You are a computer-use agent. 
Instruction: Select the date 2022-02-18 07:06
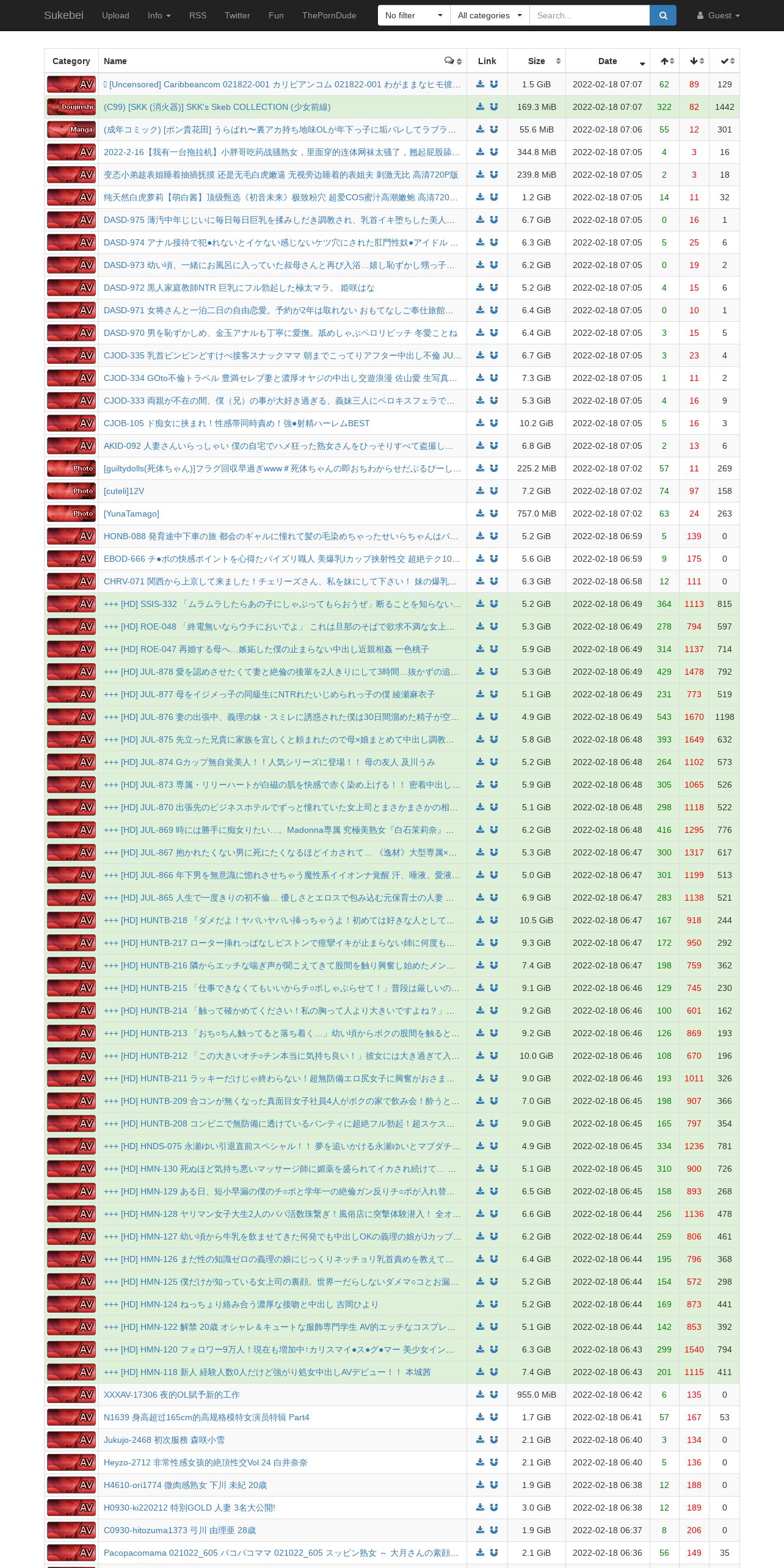click(x=608, y=129)
